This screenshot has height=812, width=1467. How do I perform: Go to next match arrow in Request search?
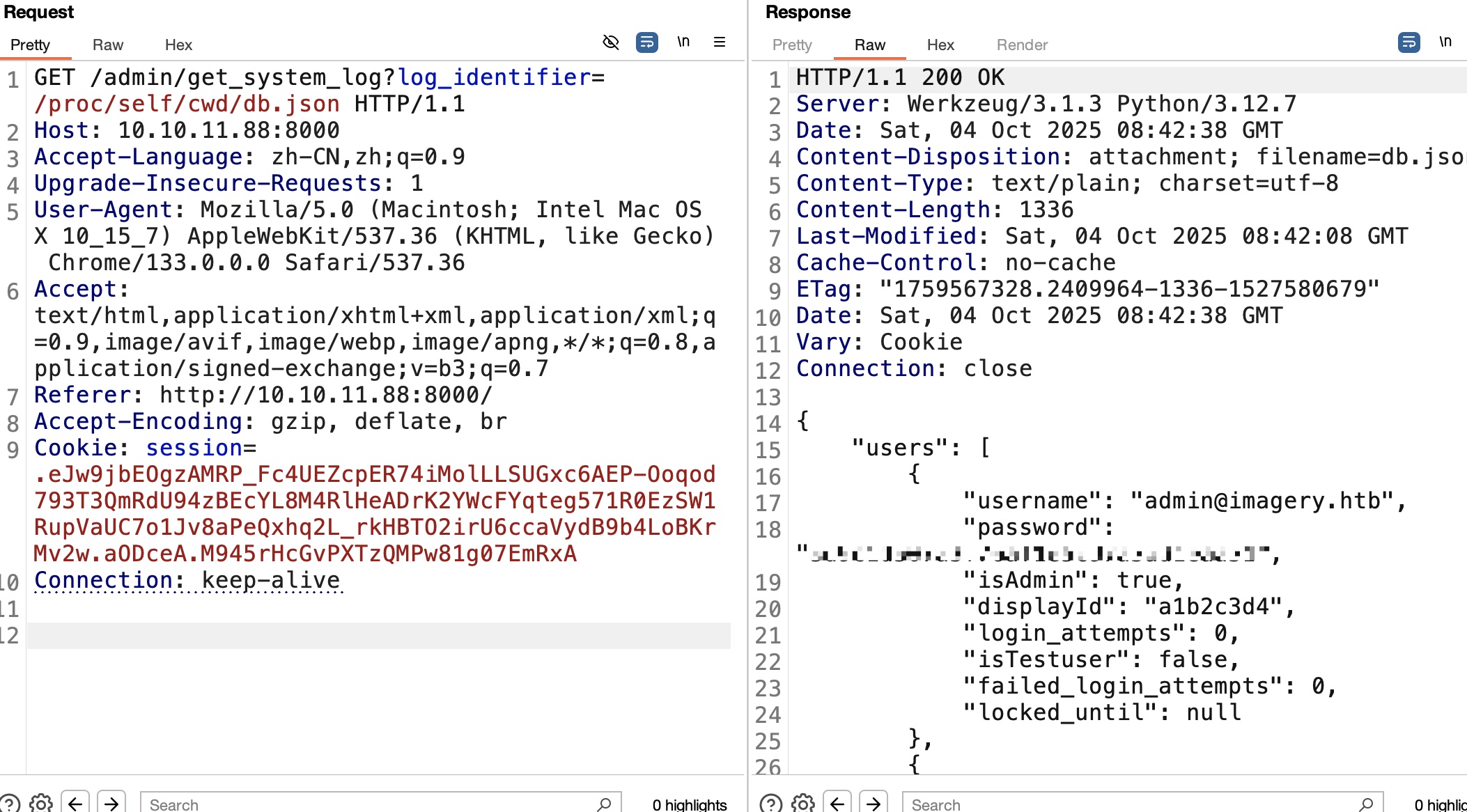pyautogui.click(x=111, y=804)
